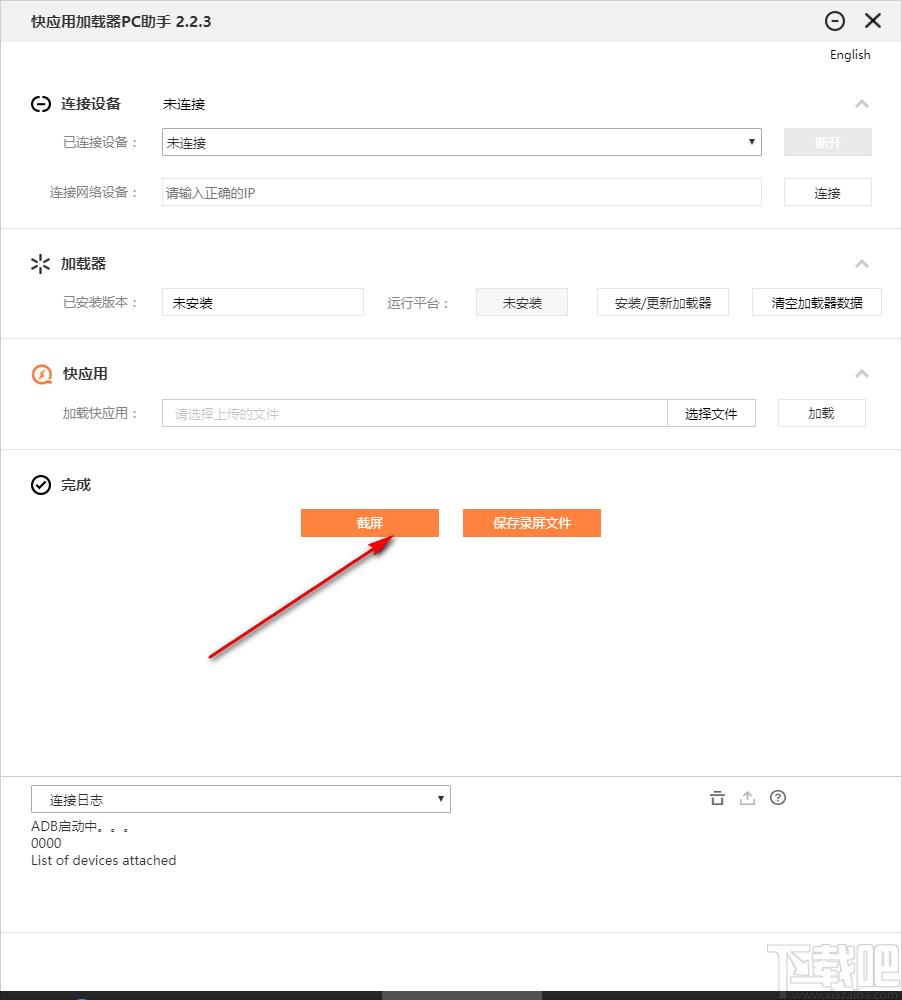Click the 加载器 section star icon
The height and width of the screenshot is (1000, 902).
[41, 264]
